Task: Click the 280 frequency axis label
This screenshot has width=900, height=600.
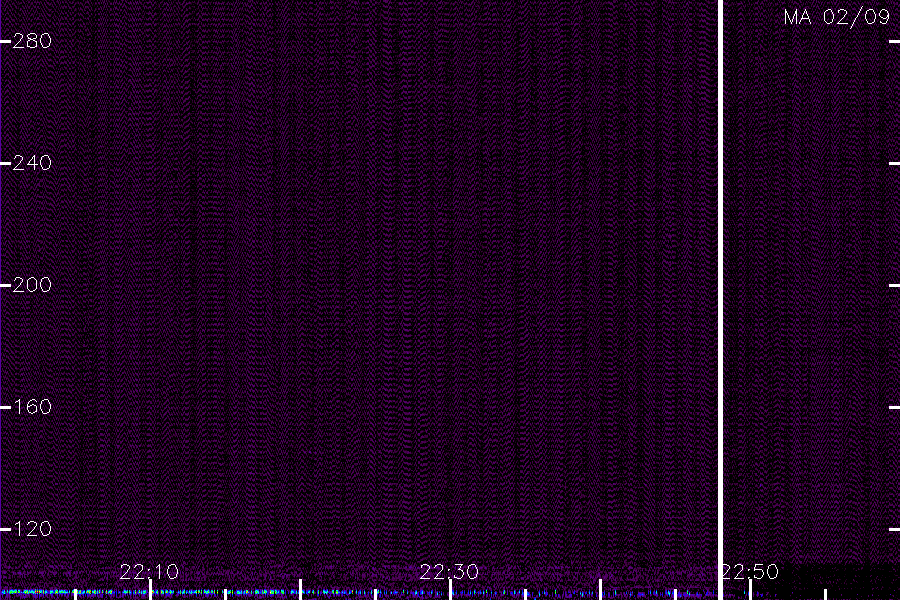Action: tap(32, 41)
